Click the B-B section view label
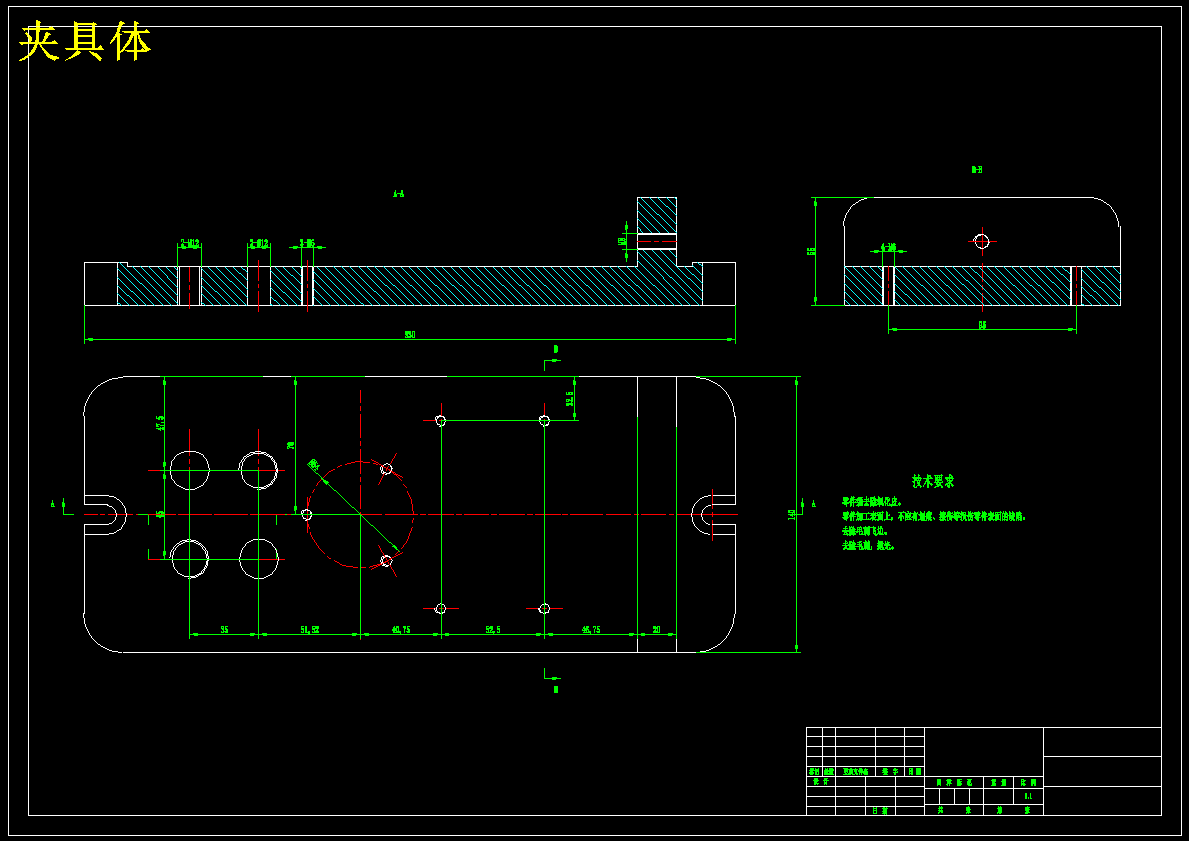 tap(977, 170)
